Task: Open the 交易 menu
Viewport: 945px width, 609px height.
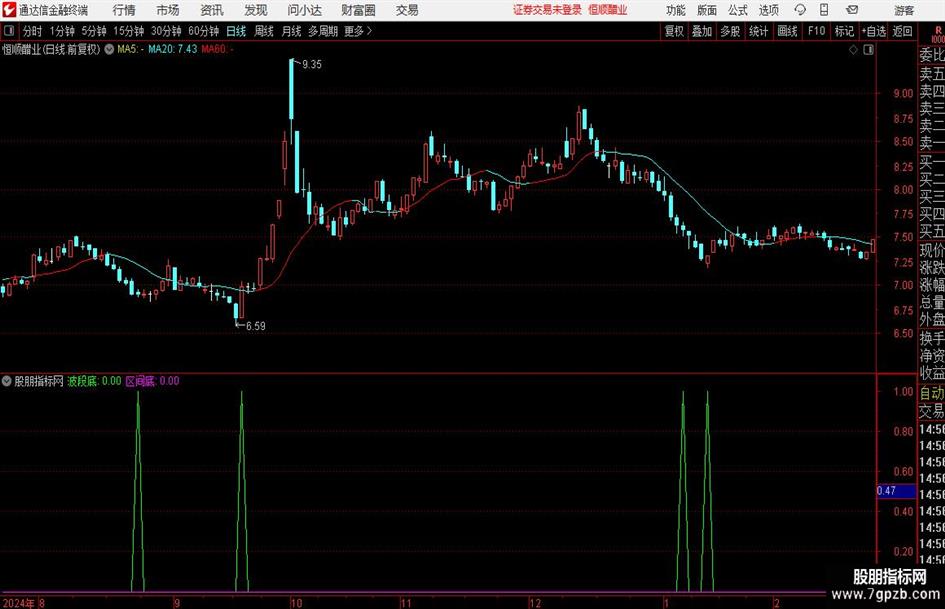Action: (x=407, y=10)
